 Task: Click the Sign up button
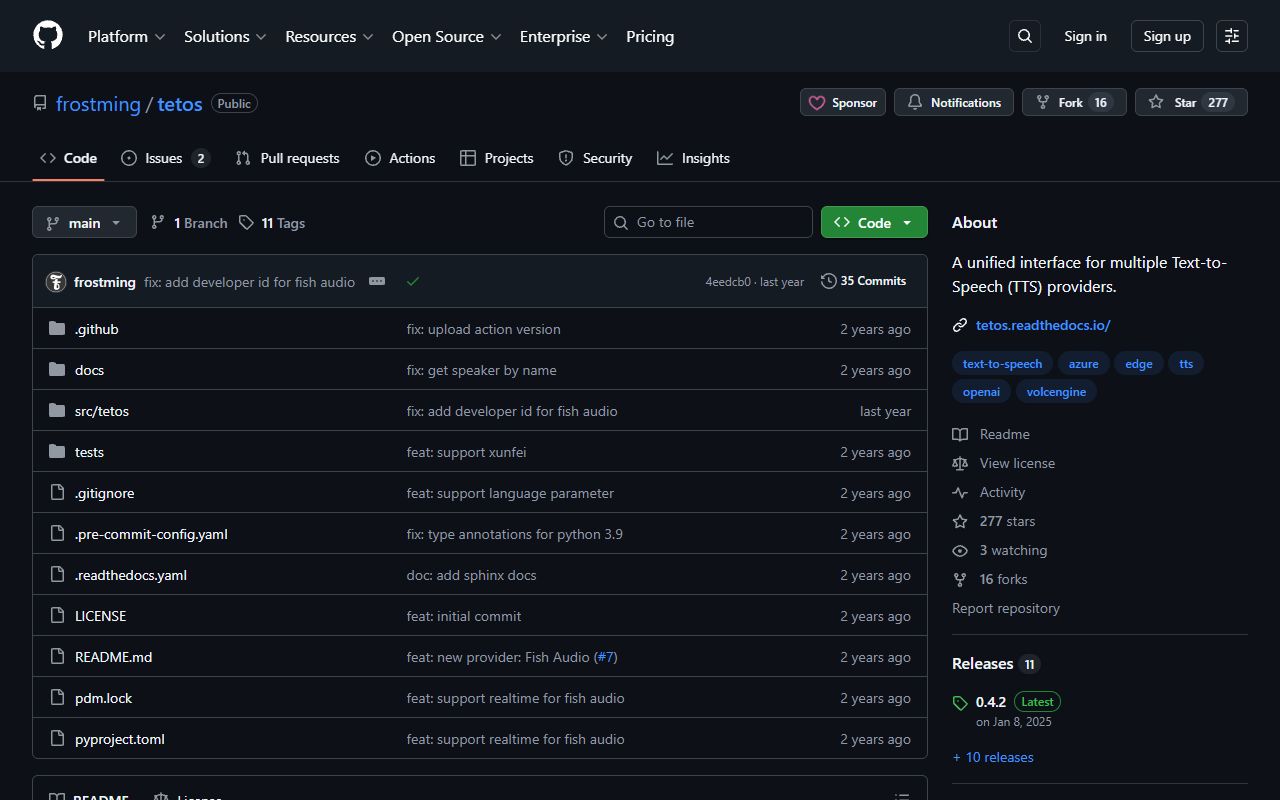pos(1166,35)
